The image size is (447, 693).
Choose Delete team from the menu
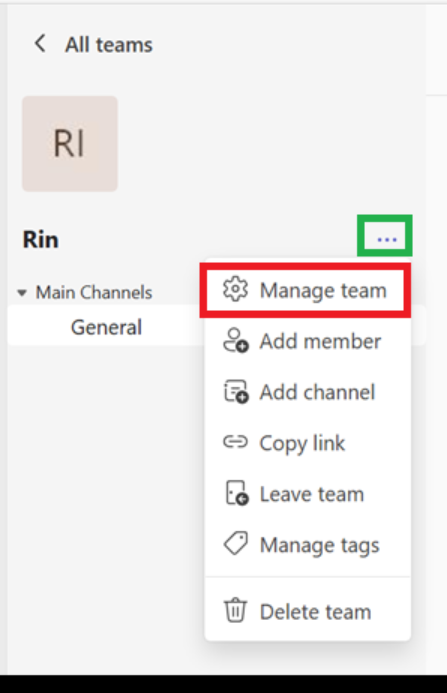308,612
